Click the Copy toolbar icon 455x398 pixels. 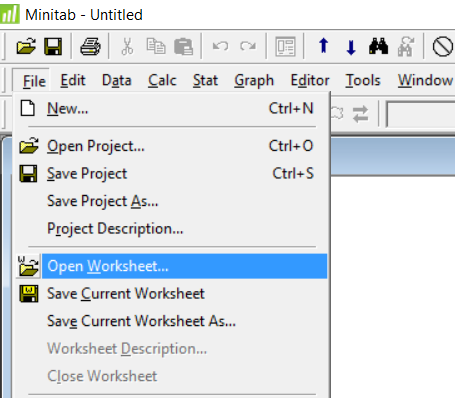(156, 46)
